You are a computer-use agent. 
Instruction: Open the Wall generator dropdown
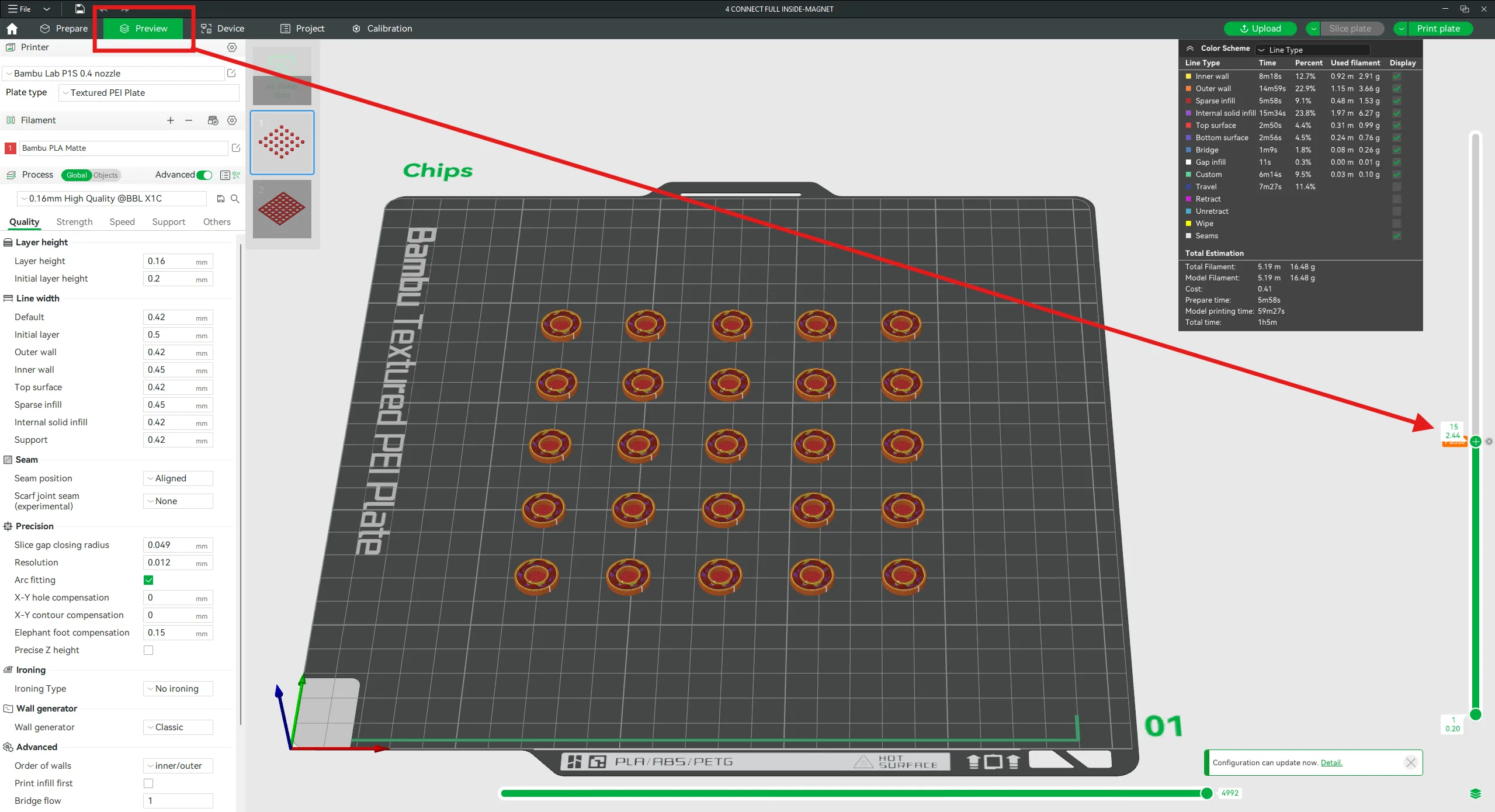tap(178, 727)
